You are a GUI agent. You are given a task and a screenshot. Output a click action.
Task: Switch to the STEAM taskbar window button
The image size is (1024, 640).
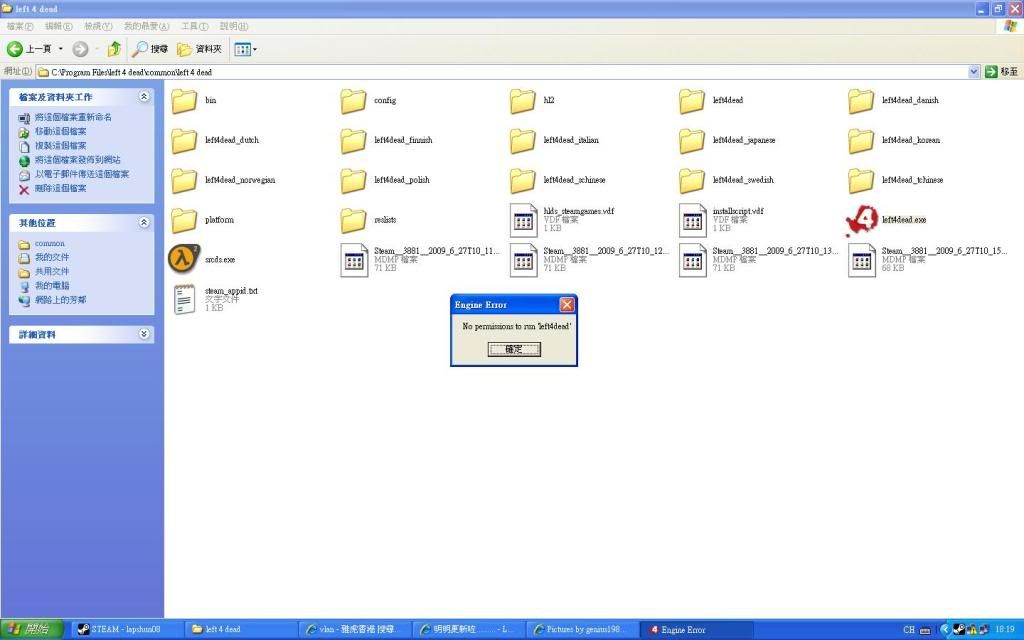coord(118,629)
